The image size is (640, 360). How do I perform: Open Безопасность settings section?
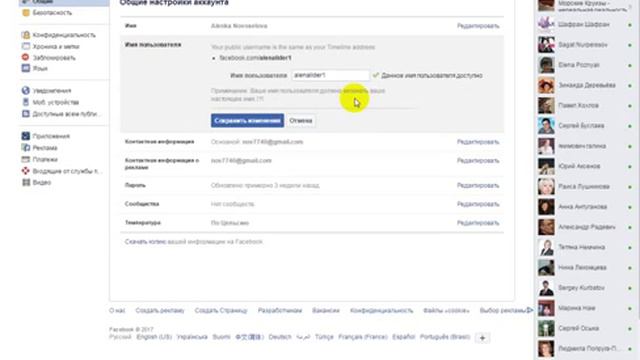52,13
